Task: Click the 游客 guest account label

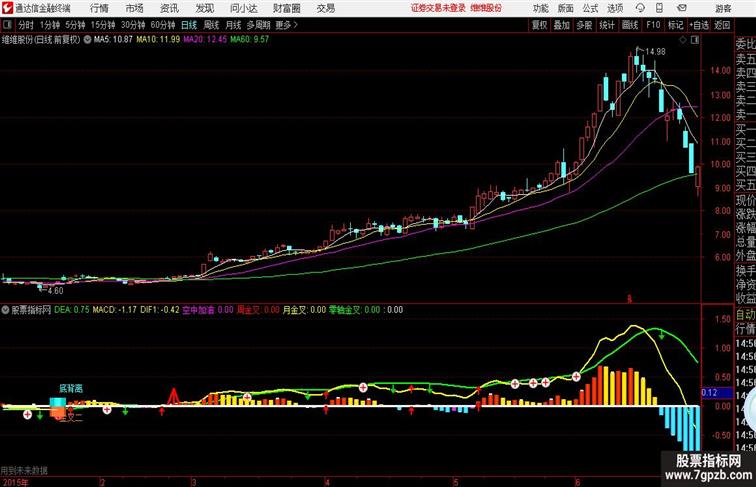Action: [x=723, y=9]
